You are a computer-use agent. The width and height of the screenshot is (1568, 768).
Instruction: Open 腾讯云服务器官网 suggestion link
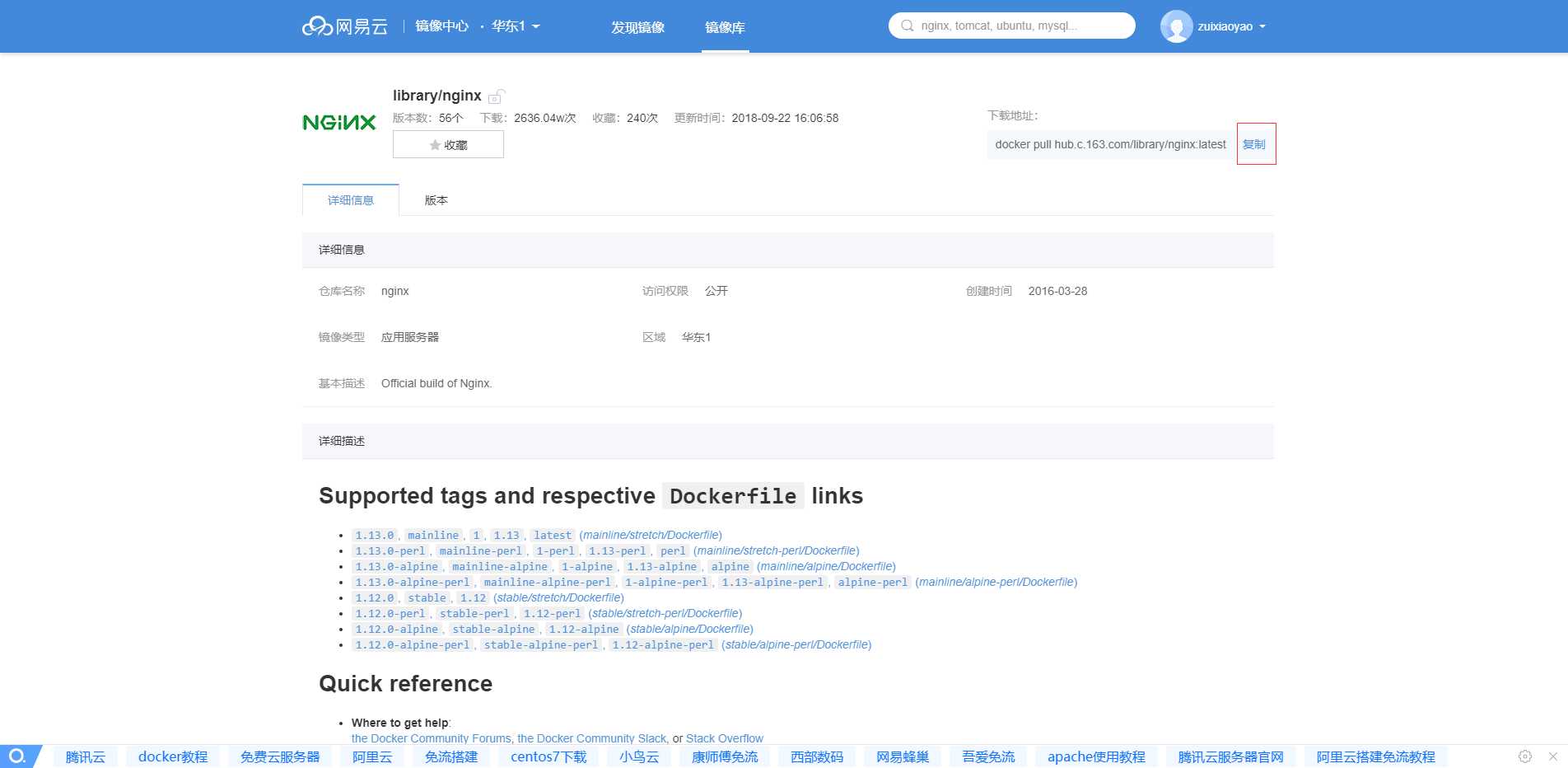1230,756
